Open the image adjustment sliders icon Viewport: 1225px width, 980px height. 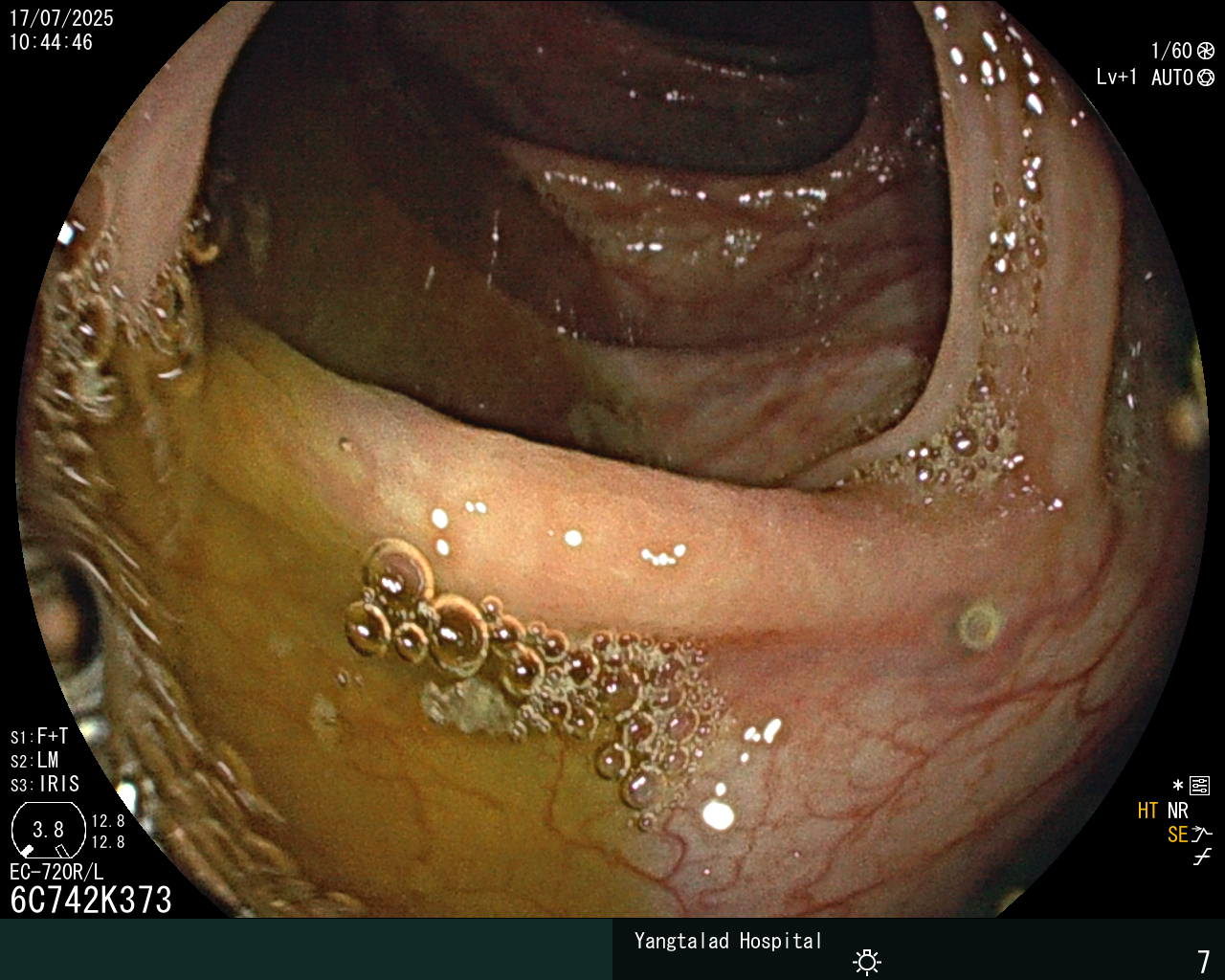[1200, 786]
